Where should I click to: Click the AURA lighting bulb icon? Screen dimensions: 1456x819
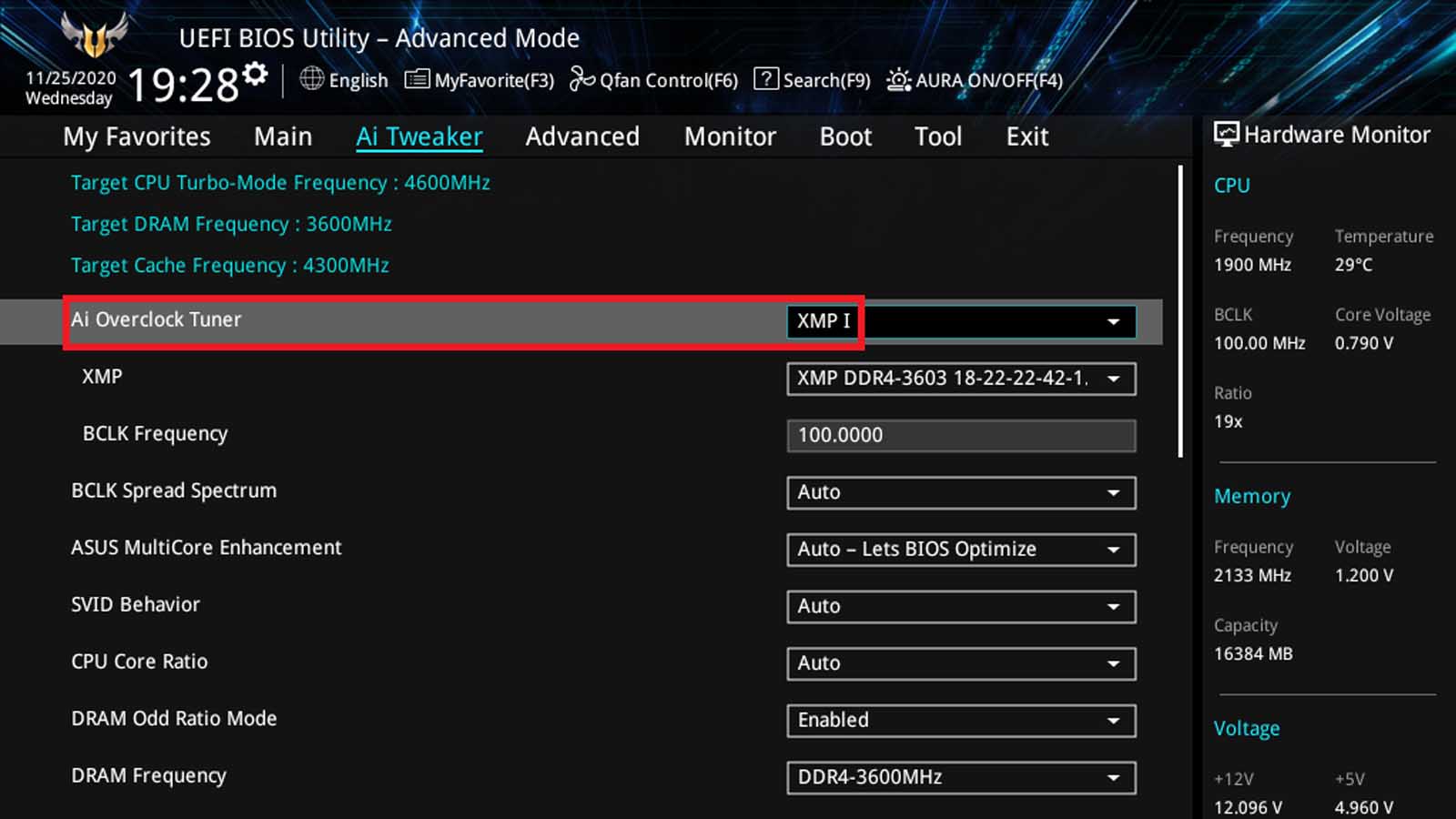click(897, 80)
